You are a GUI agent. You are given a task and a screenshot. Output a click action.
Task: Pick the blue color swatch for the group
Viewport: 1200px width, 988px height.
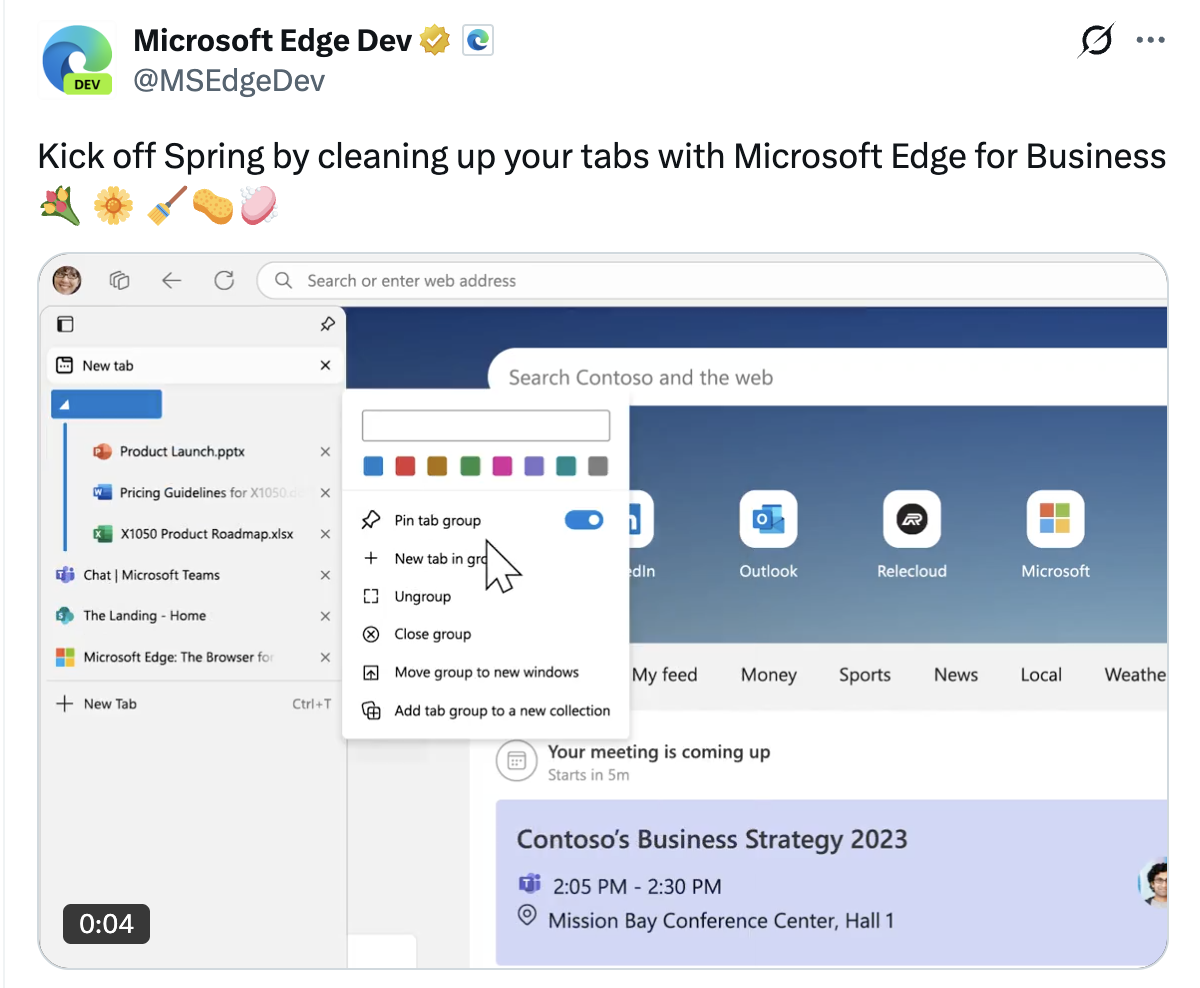(x=373, y=466)
